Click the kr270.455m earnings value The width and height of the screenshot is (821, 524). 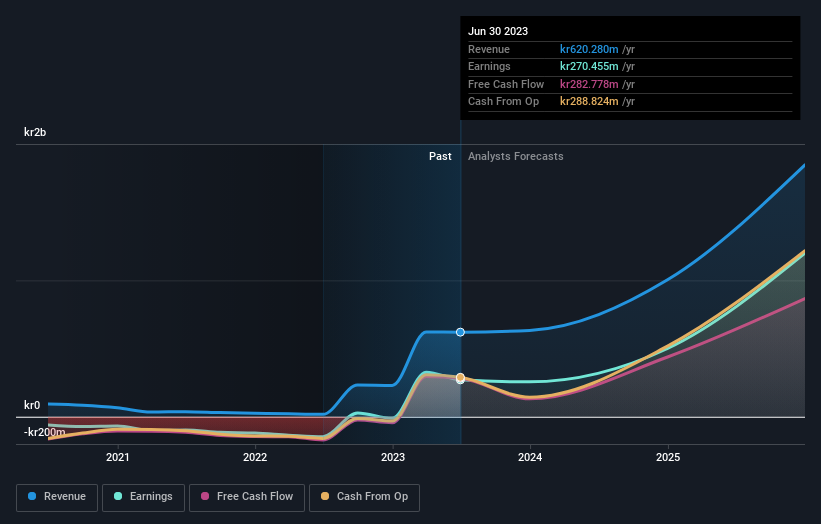tap(589, 66)
